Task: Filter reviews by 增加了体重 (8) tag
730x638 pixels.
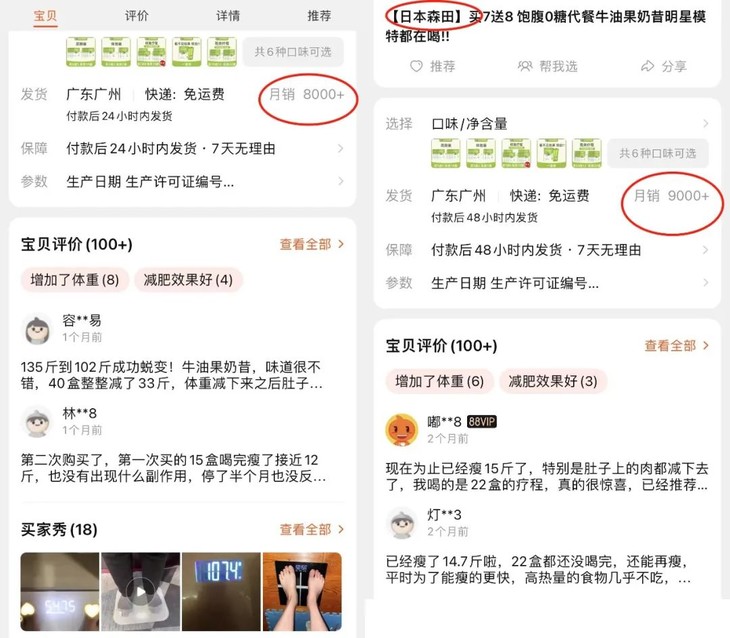Action: (x=74, y=280)
